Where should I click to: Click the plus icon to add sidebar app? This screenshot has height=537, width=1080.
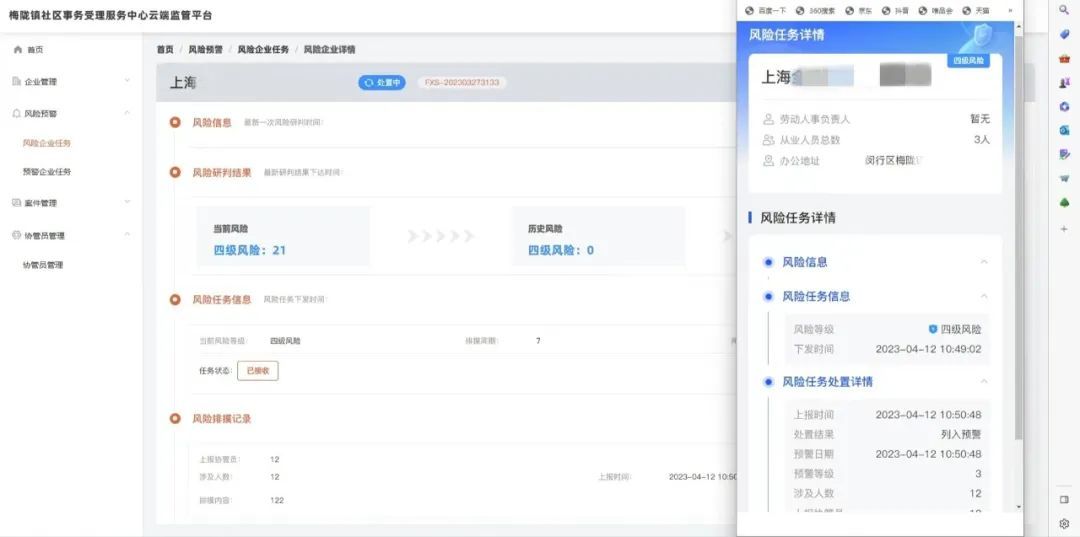click(1064, 229)
